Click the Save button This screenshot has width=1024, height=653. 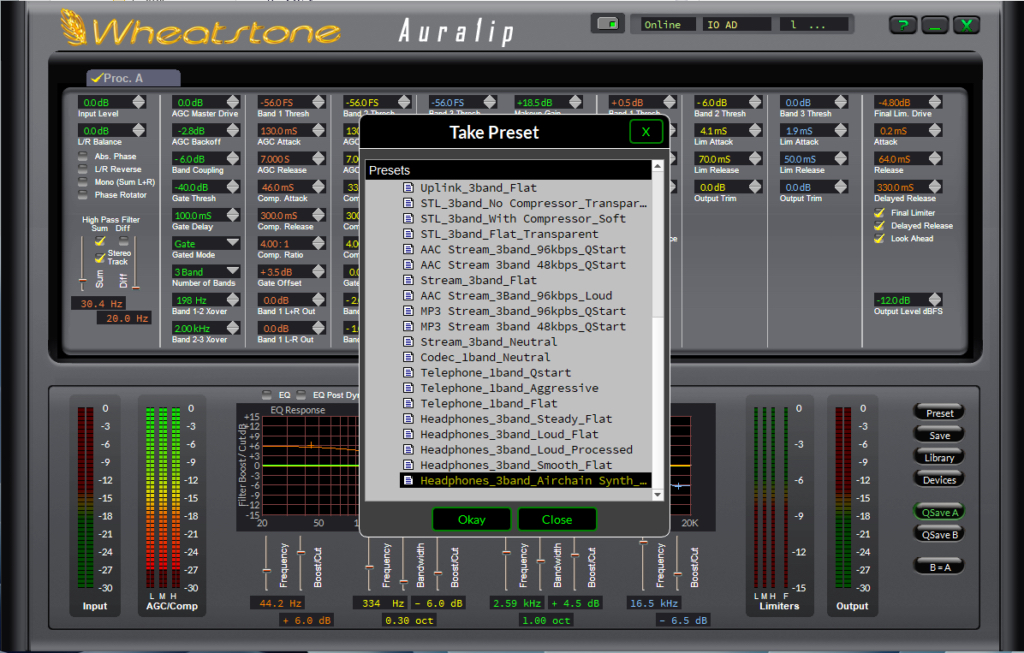tap(939, 436)
